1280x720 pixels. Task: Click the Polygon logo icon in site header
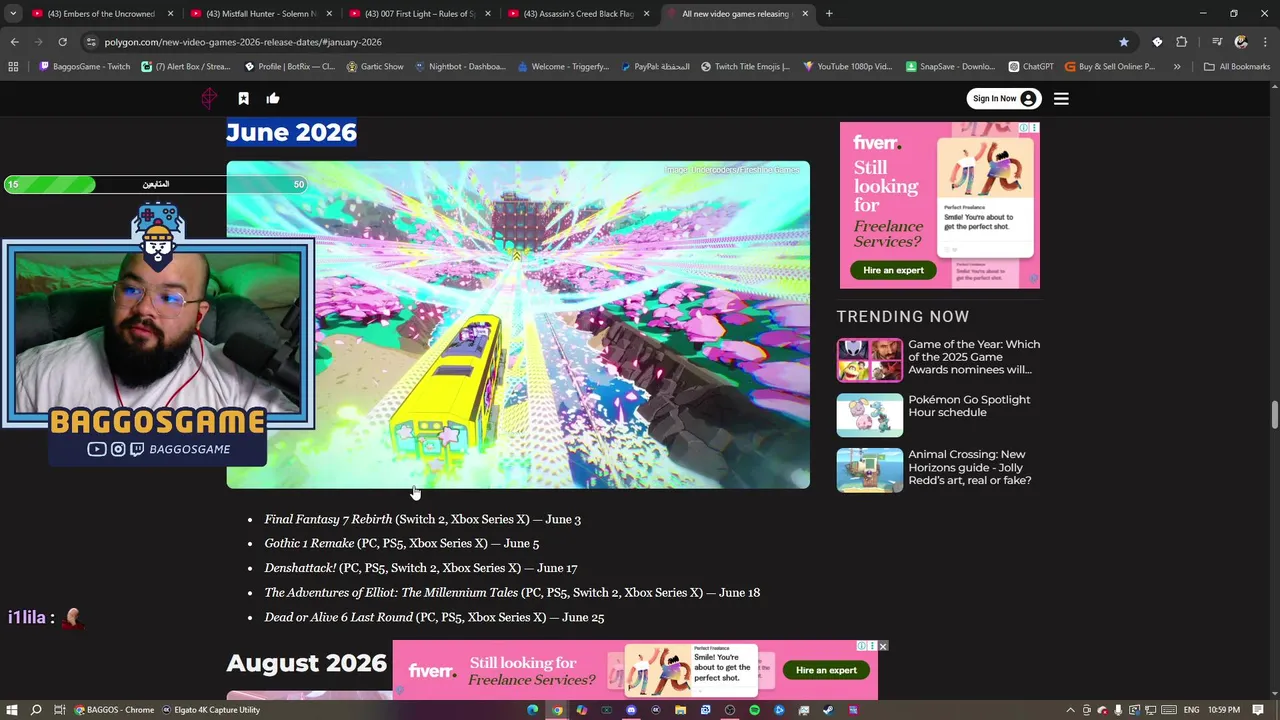tap(209, 98)
